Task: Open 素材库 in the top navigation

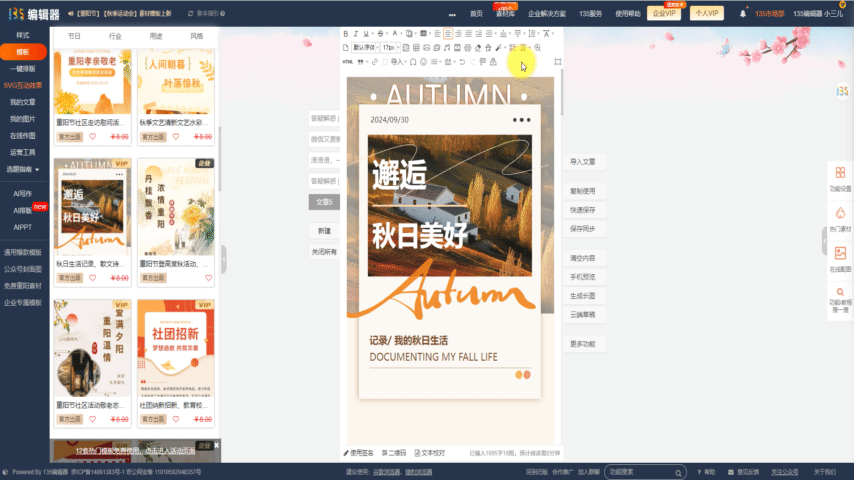Action: coord(505,14)
